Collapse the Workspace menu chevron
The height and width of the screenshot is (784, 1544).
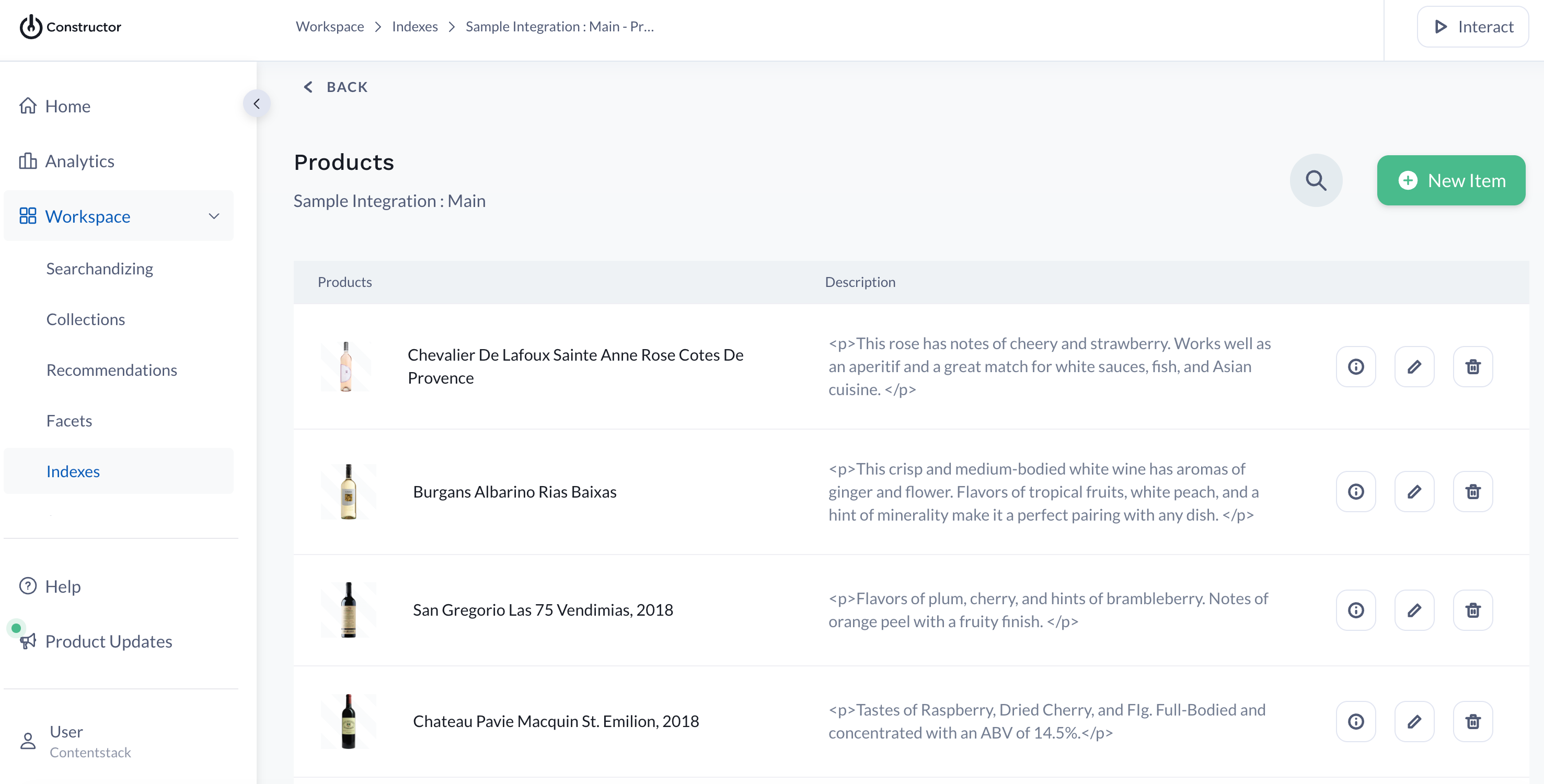pos(214,216)
